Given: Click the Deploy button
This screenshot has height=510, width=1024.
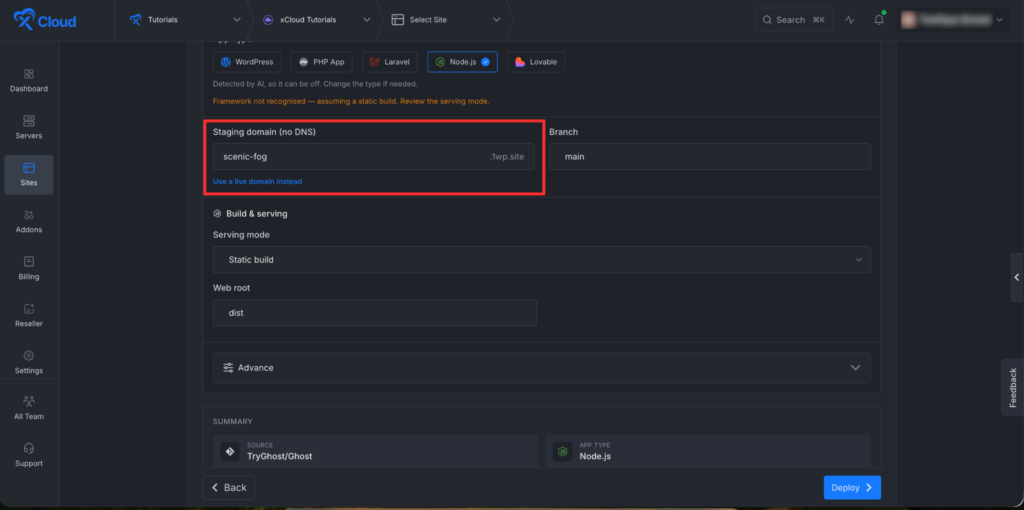Looking at the screenshot, I should pos(852,488).
